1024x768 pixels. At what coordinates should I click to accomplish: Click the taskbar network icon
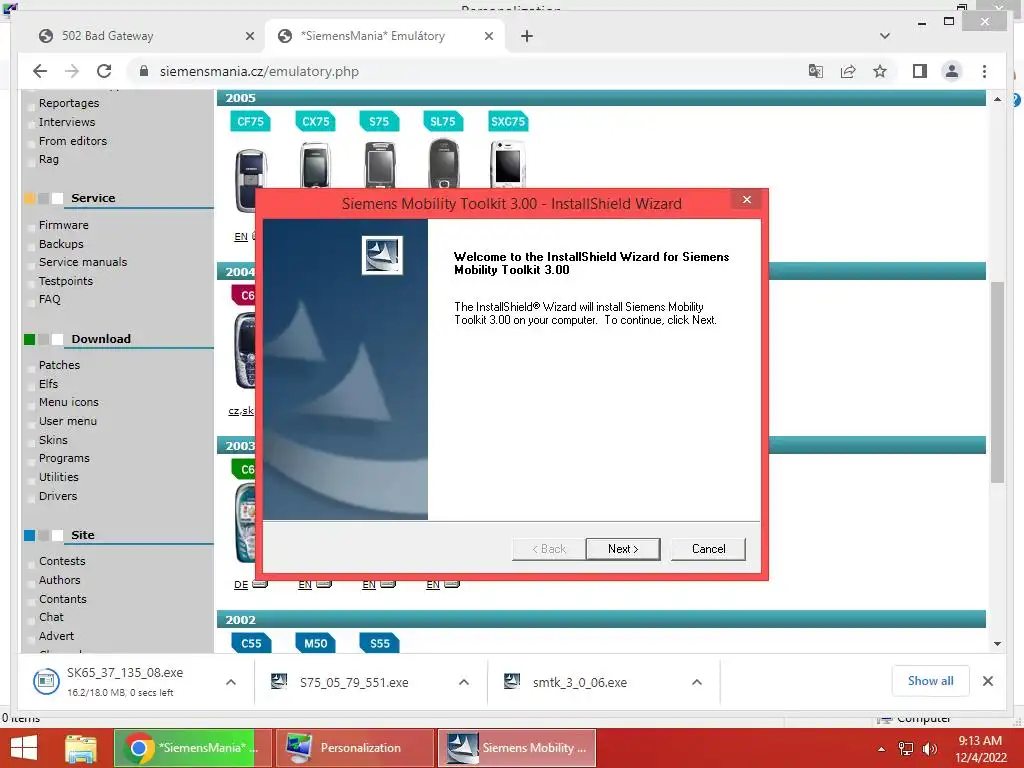click(x=906, y=748)
